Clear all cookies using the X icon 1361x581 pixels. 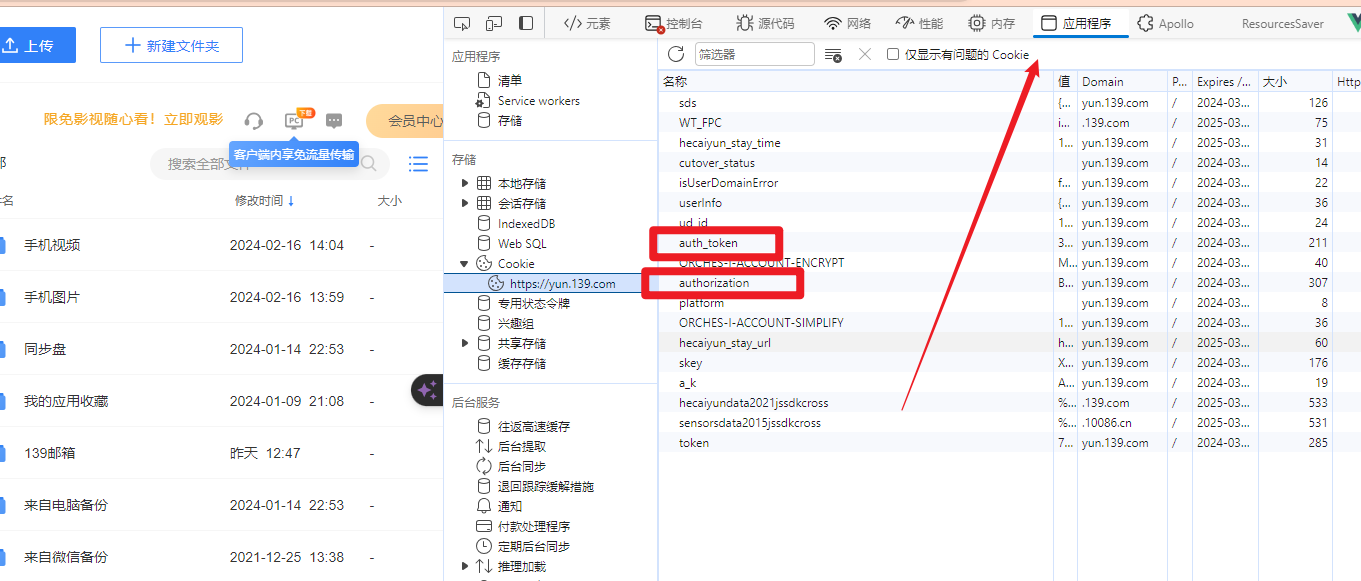[x=864, y=53]
